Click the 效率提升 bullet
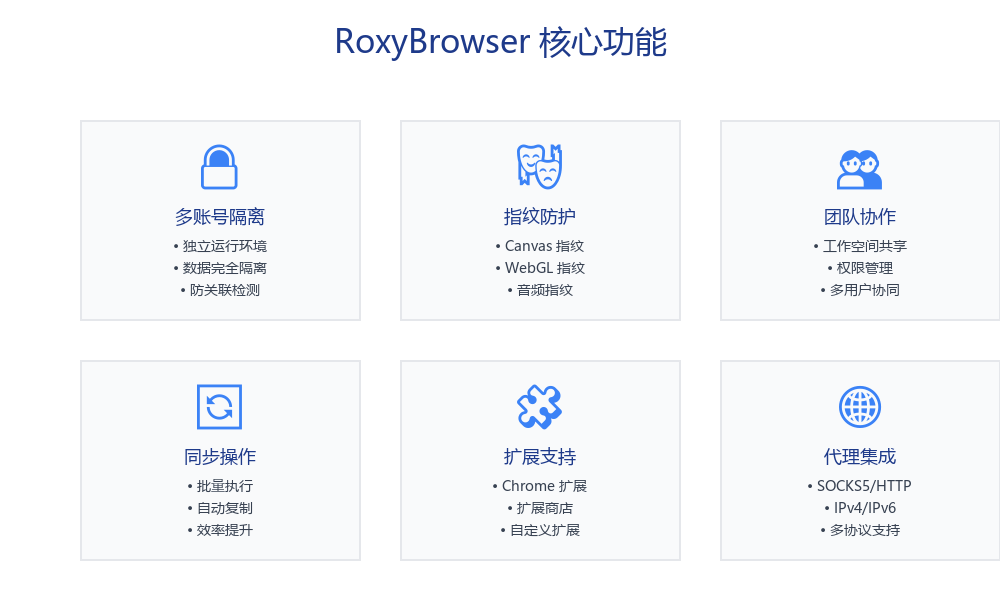Screen dimensions: 1000x600 (220, 530)
